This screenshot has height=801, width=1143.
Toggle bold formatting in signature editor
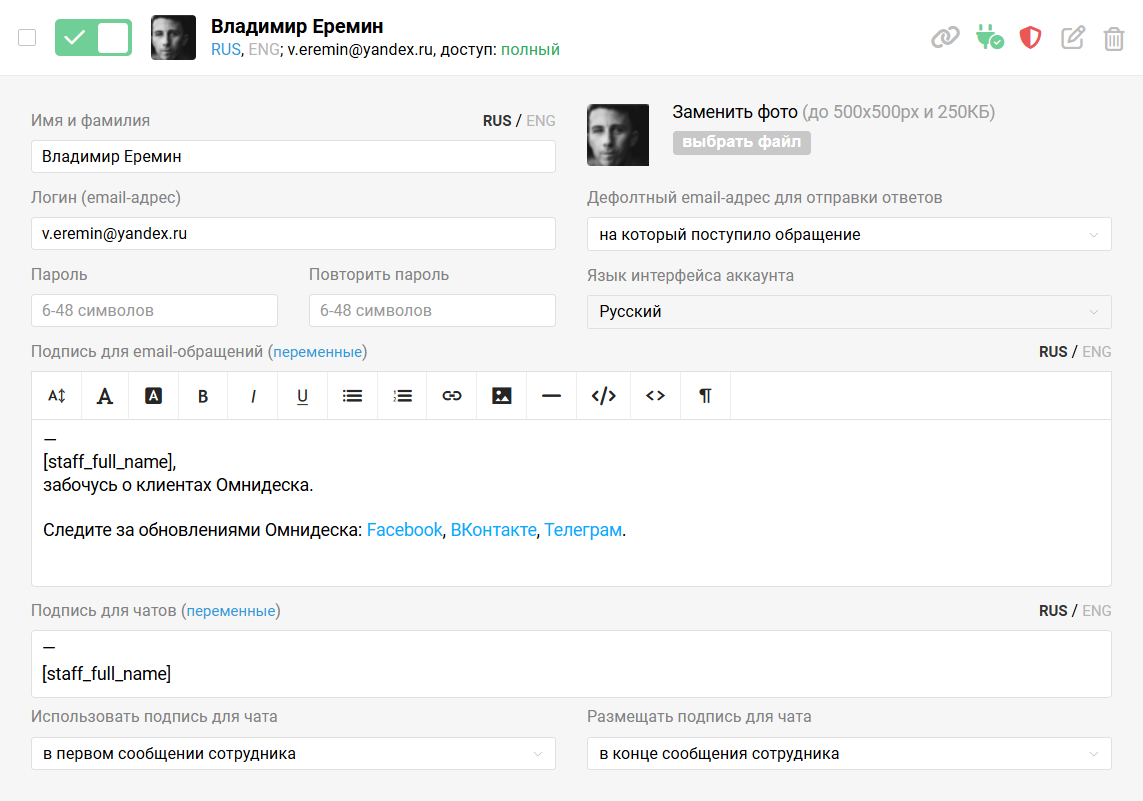pyautogui.click(x=203, y=396)
